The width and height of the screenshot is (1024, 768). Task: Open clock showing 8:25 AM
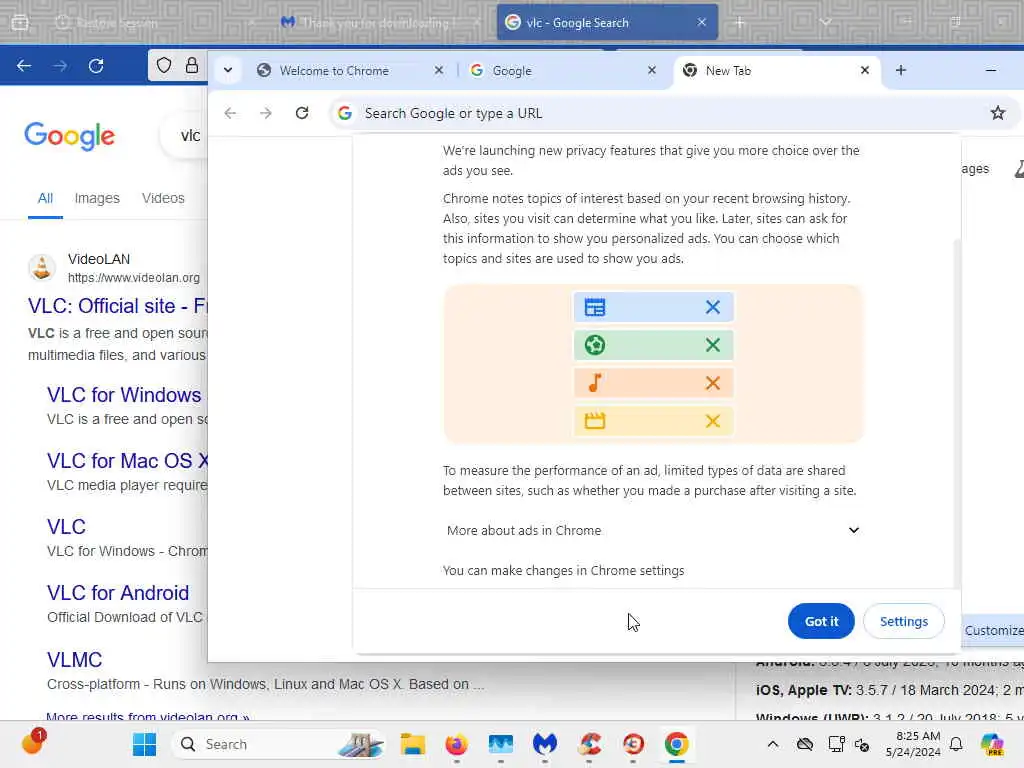tap(913, 744)
